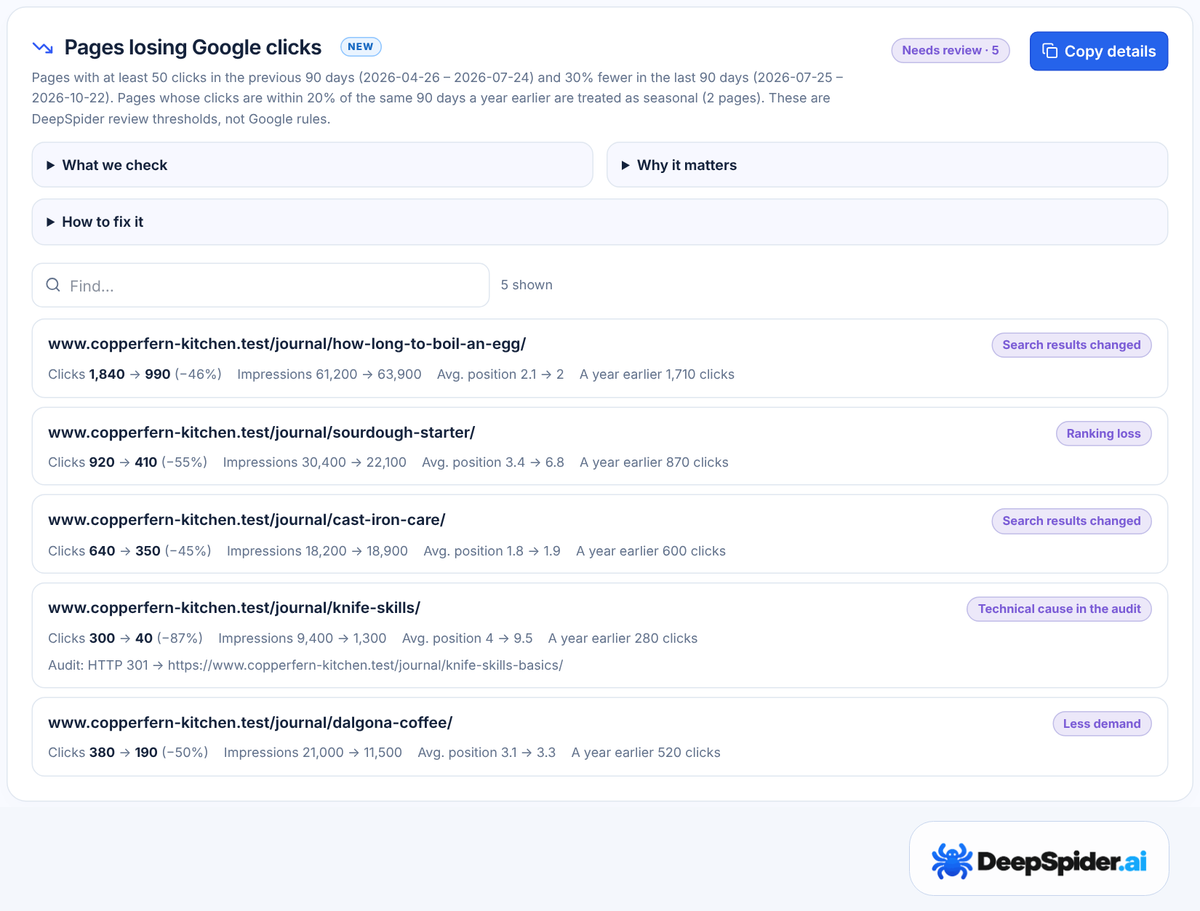Click the Clicks 380 → 190 (−50%) text
This screenshot has width=1200, height=911.
coord(128,752)
